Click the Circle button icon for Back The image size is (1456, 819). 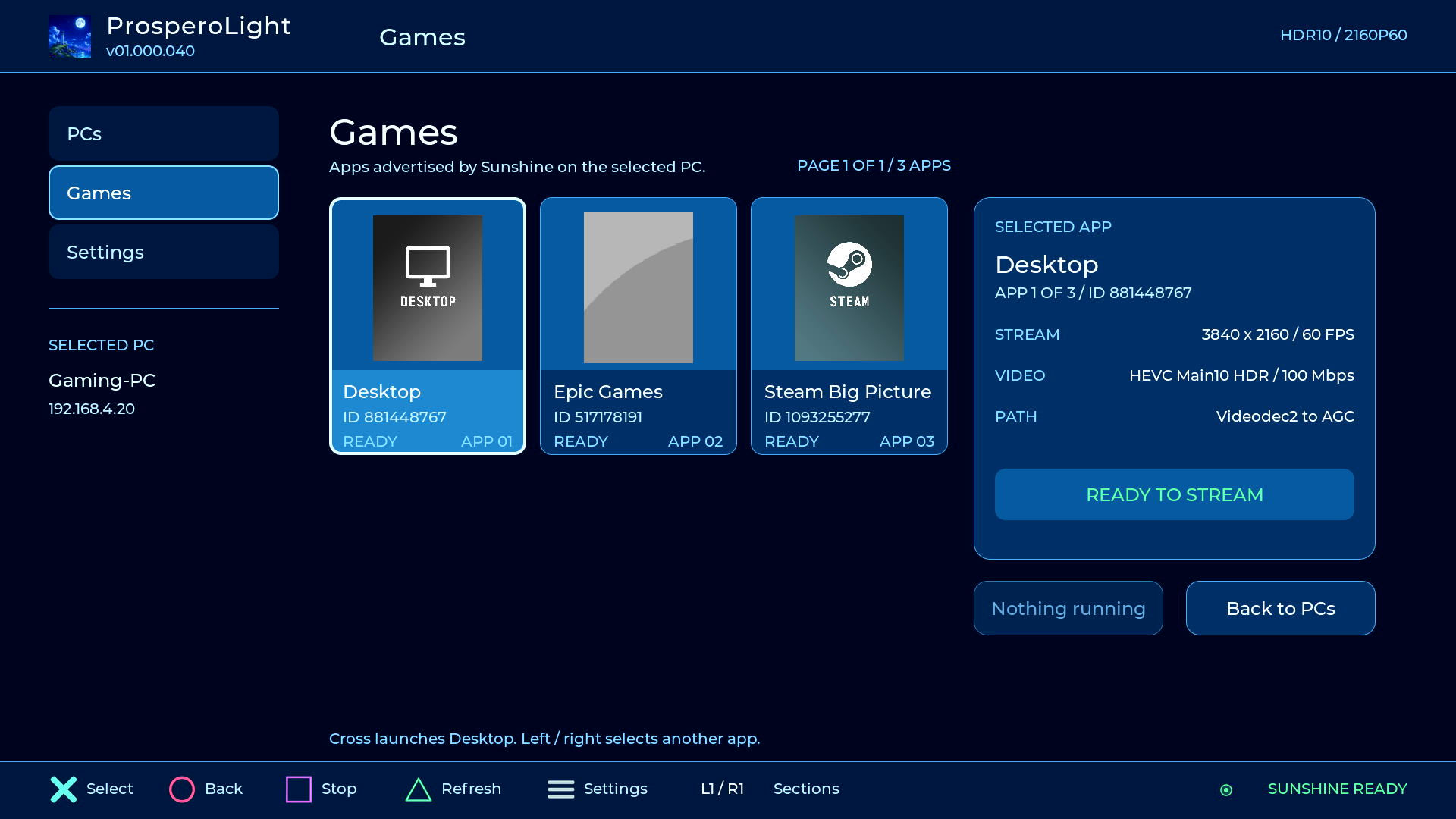[182, 789]
